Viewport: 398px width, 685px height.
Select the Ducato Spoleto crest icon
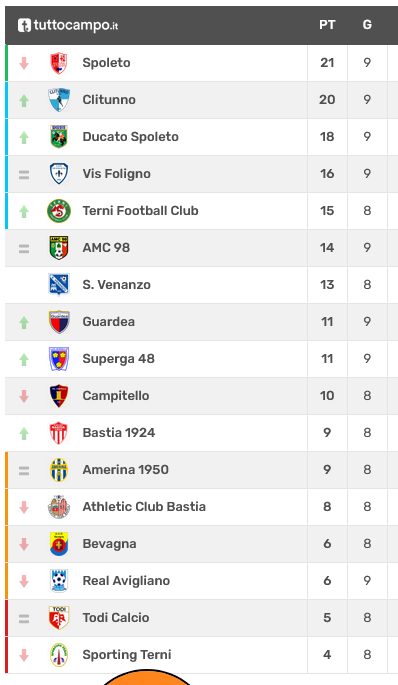click(x=59, y=137)
